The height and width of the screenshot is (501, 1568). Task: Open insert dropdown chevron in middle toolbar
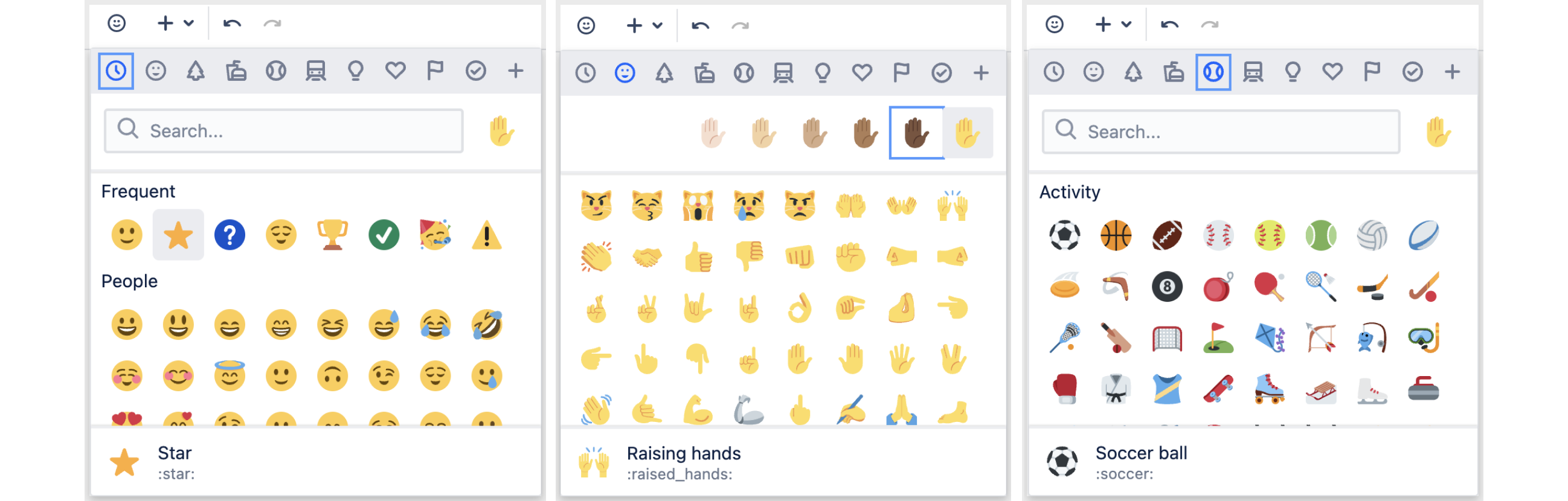tap(657, 25)
